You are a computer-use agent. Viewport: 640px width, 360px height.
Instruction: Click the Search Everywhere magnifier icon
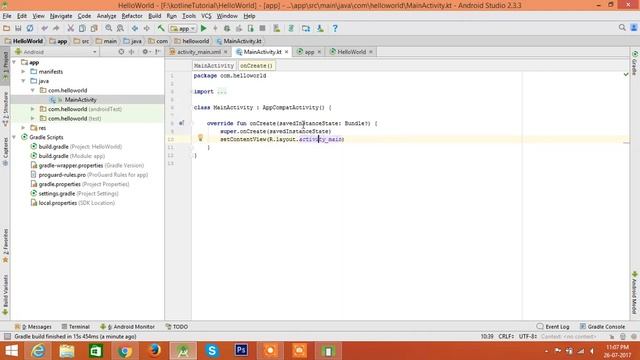tap(622, 27)
